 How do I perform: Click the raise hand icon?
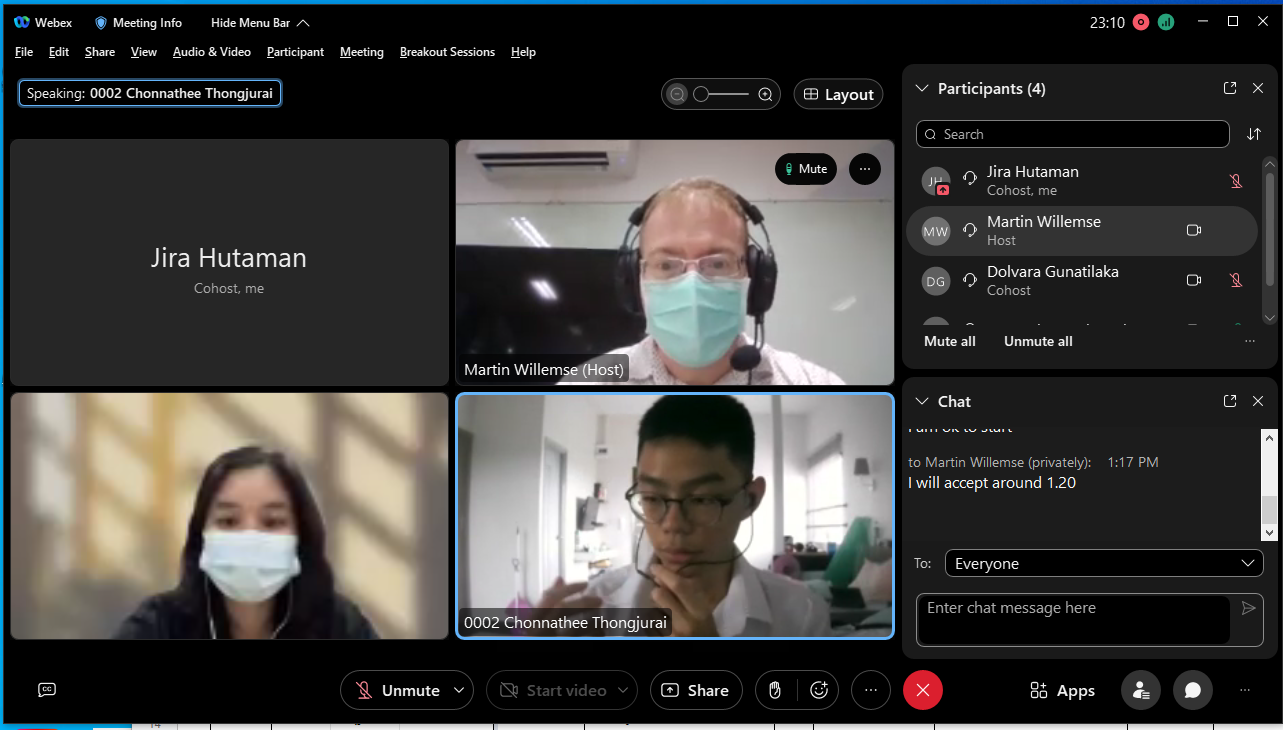pyautogui.click(x=774, y=690)
